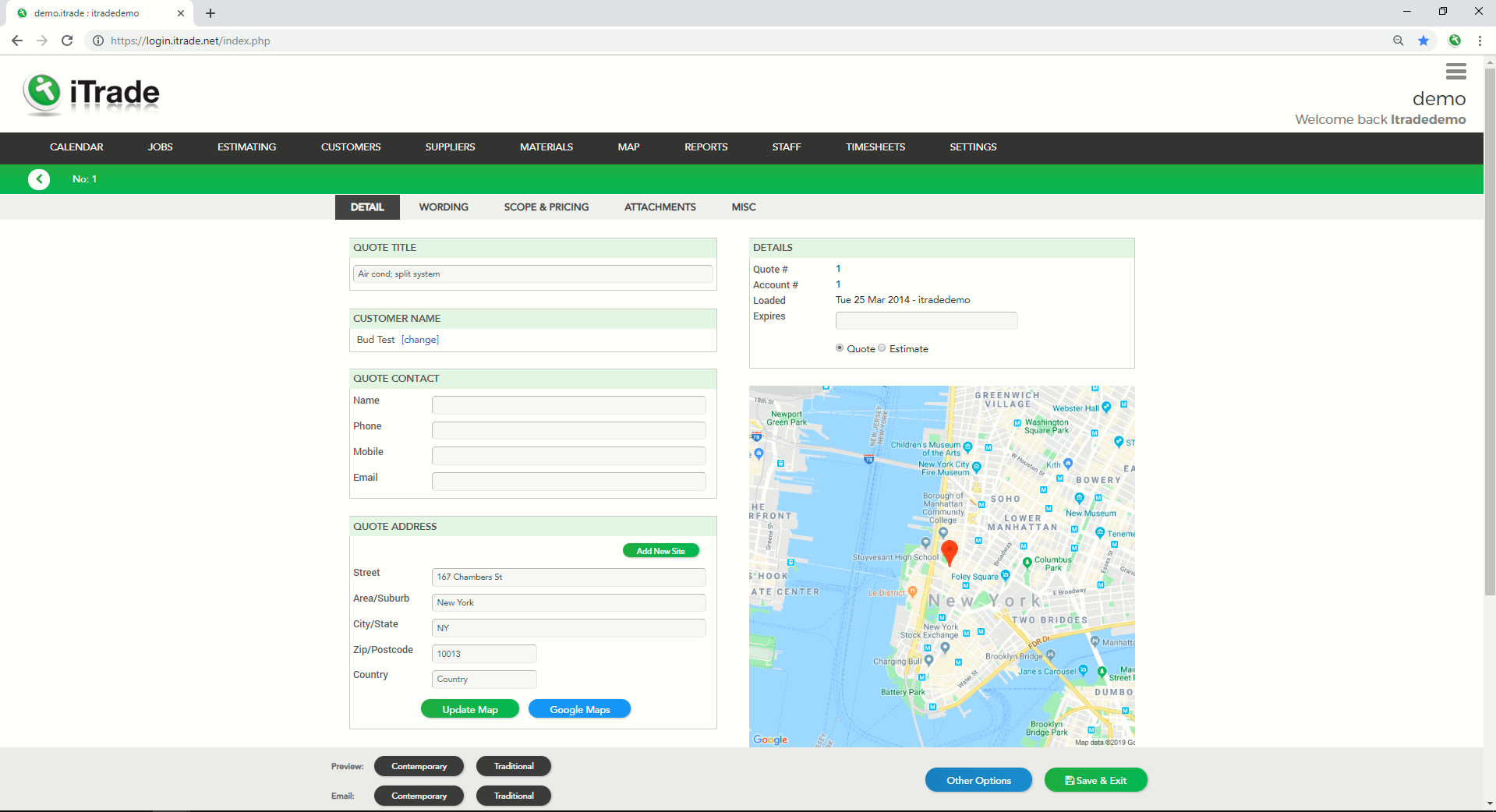Image resolution: width=1496 pixels, height=812 pixels.
Task: Click Add New Site in Quote Address
Action: 660,550
